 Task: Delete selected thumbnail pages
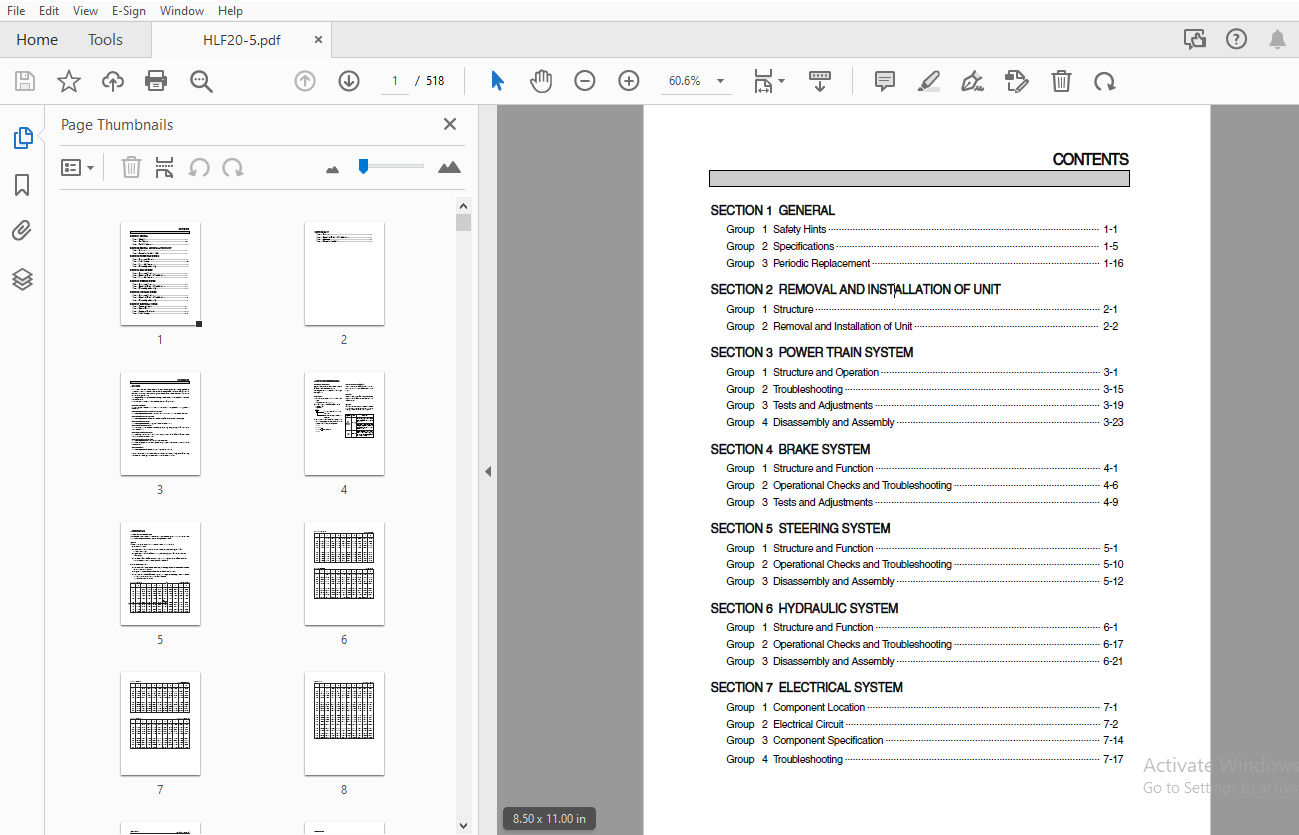(x=131, y=167)
